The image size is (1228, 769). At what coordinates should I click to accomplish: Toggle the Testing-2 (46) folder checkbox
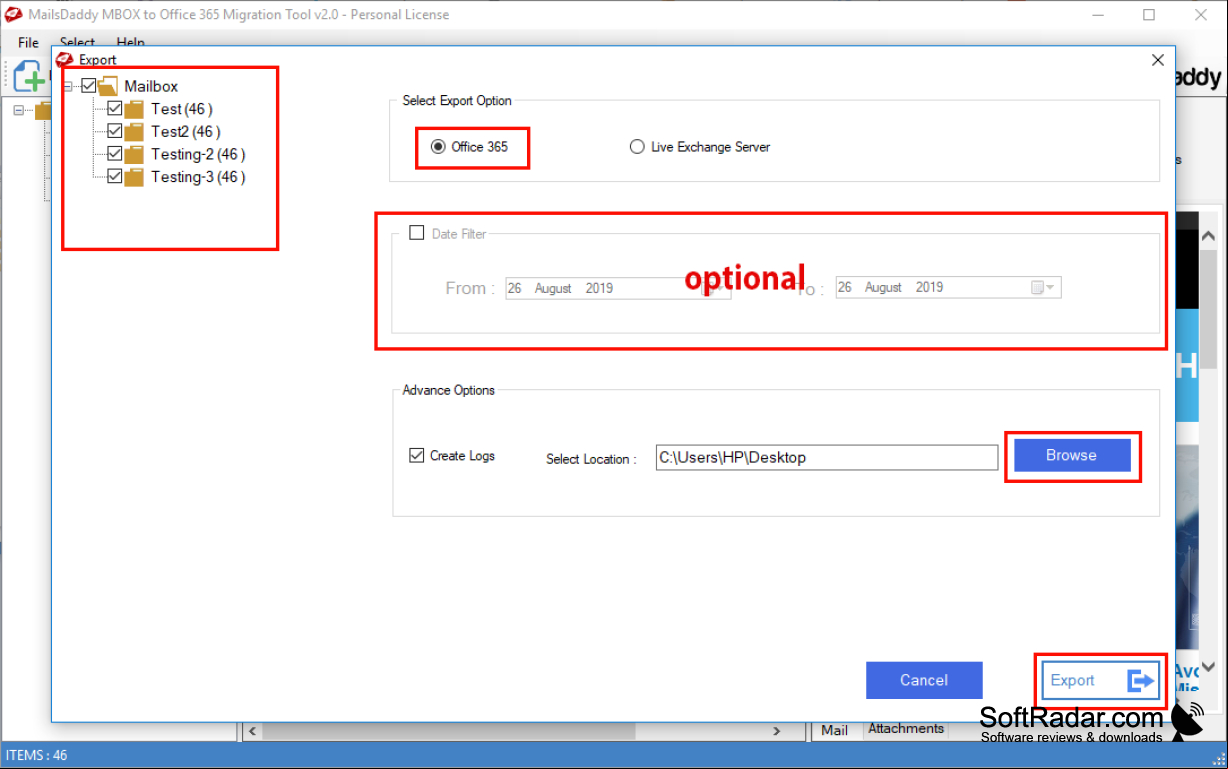click(115, 154)
